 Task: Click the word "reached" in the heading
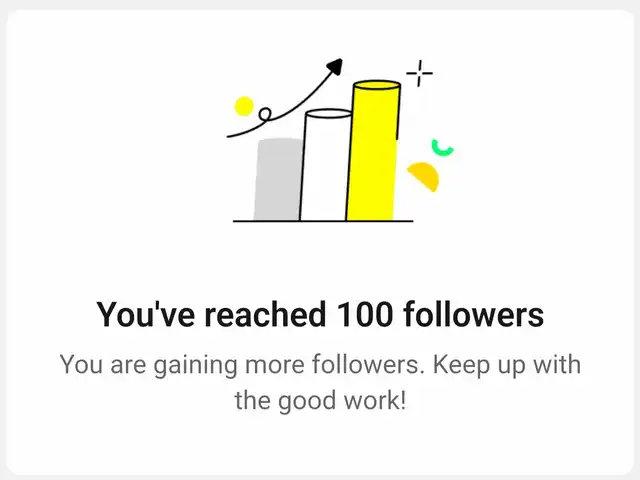point(265,314)
